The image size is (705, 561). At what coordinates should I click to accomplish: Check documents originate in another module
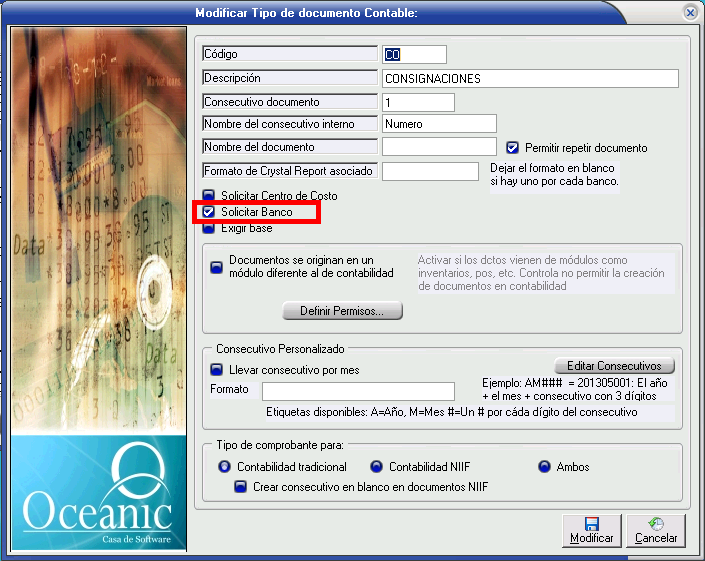click(x=216, y=266)
